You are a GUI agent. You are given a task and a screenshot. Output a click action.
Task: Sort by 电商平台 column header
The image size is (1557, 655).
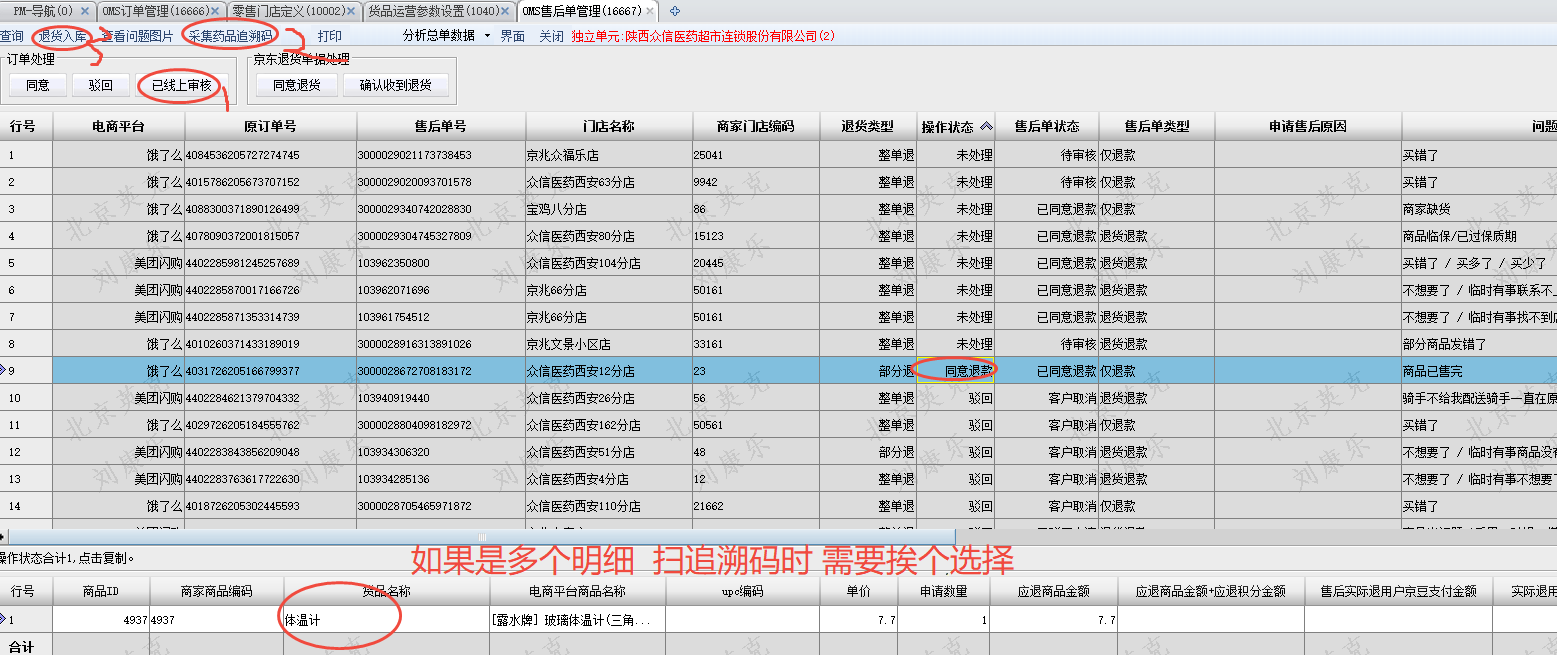pyautogui.click(x=118, y=127)
